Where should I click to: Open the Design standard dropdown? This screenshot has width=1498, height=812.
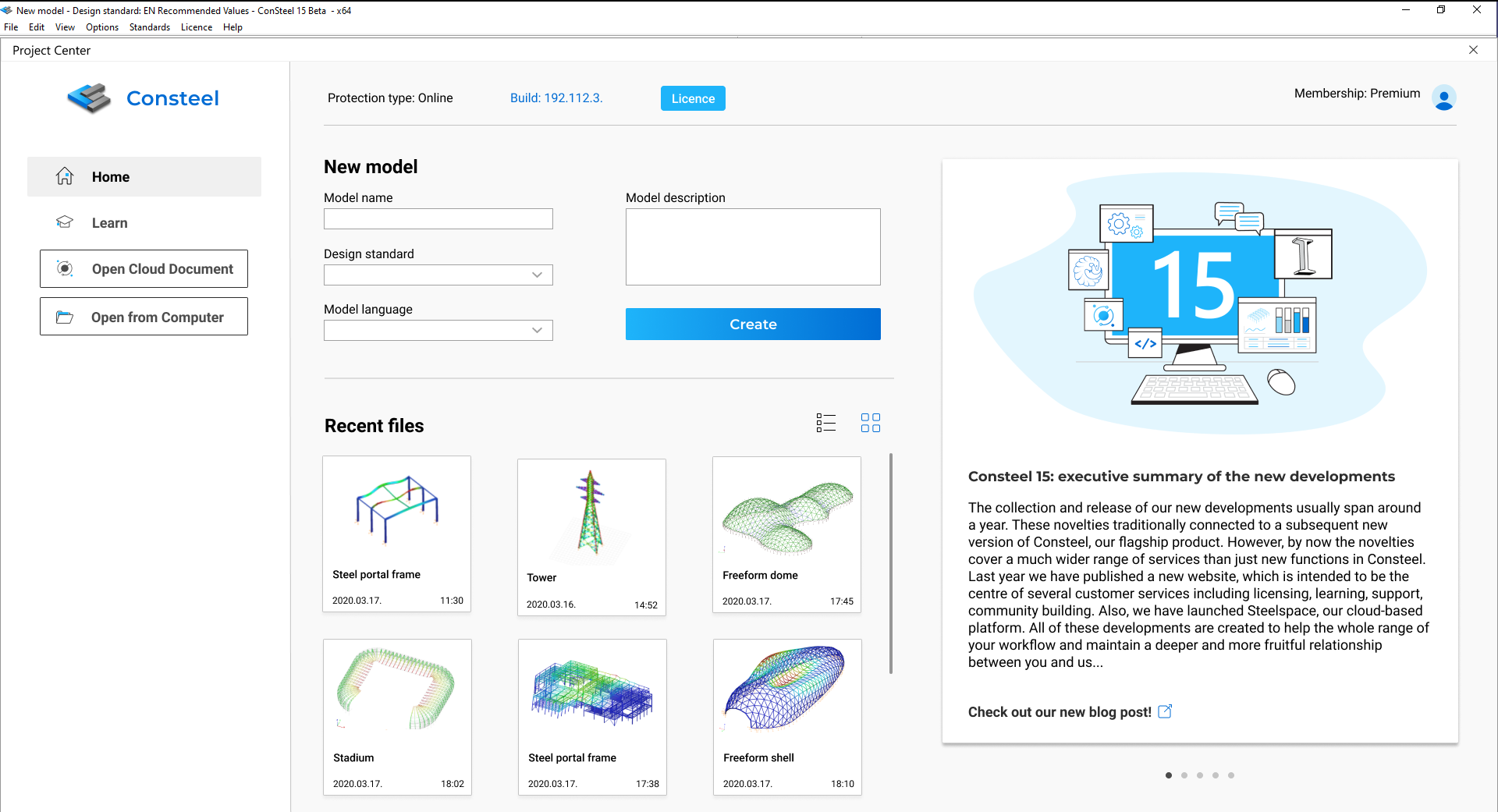point(438,275)
